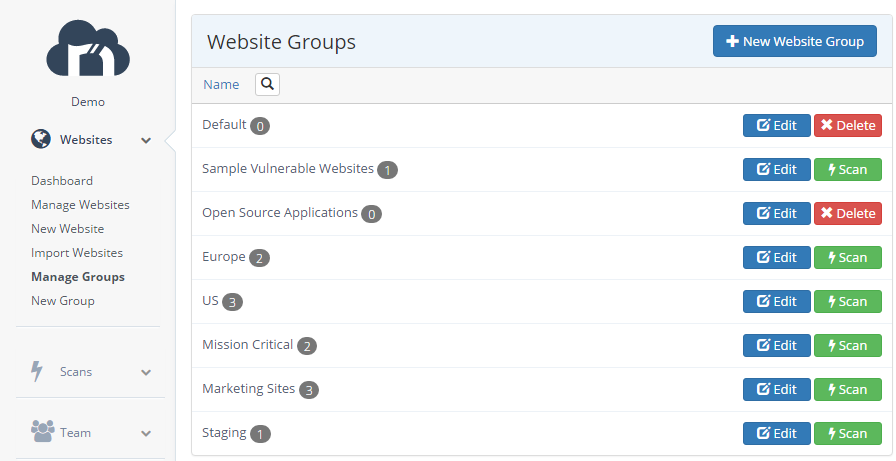Click count badge next to Mission Critical
Viewport: 896px width, 461px height.
[307, 346]
